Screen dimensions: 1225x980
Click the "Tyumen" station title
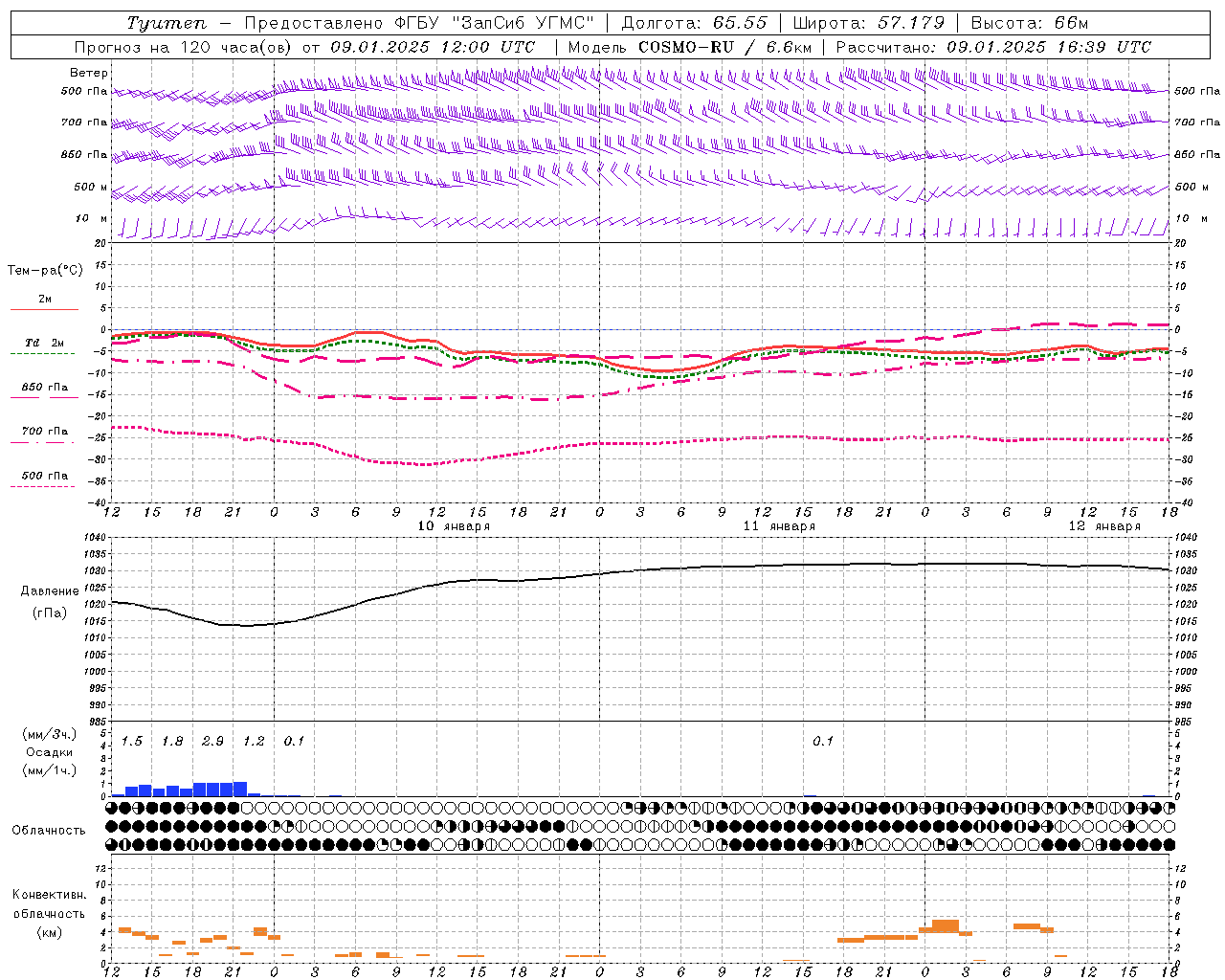click(x=167, y=23)
